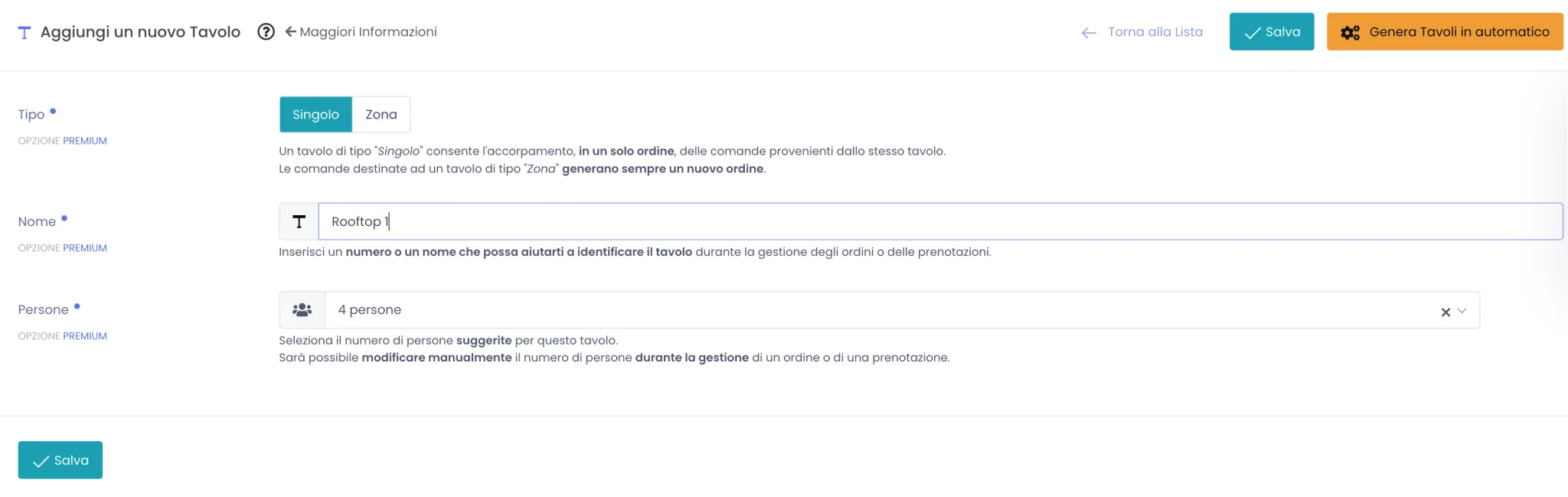Click the left arrow before Torna alla Lista
This screenshot has width=1568, height=497.
click(1089, 33)
